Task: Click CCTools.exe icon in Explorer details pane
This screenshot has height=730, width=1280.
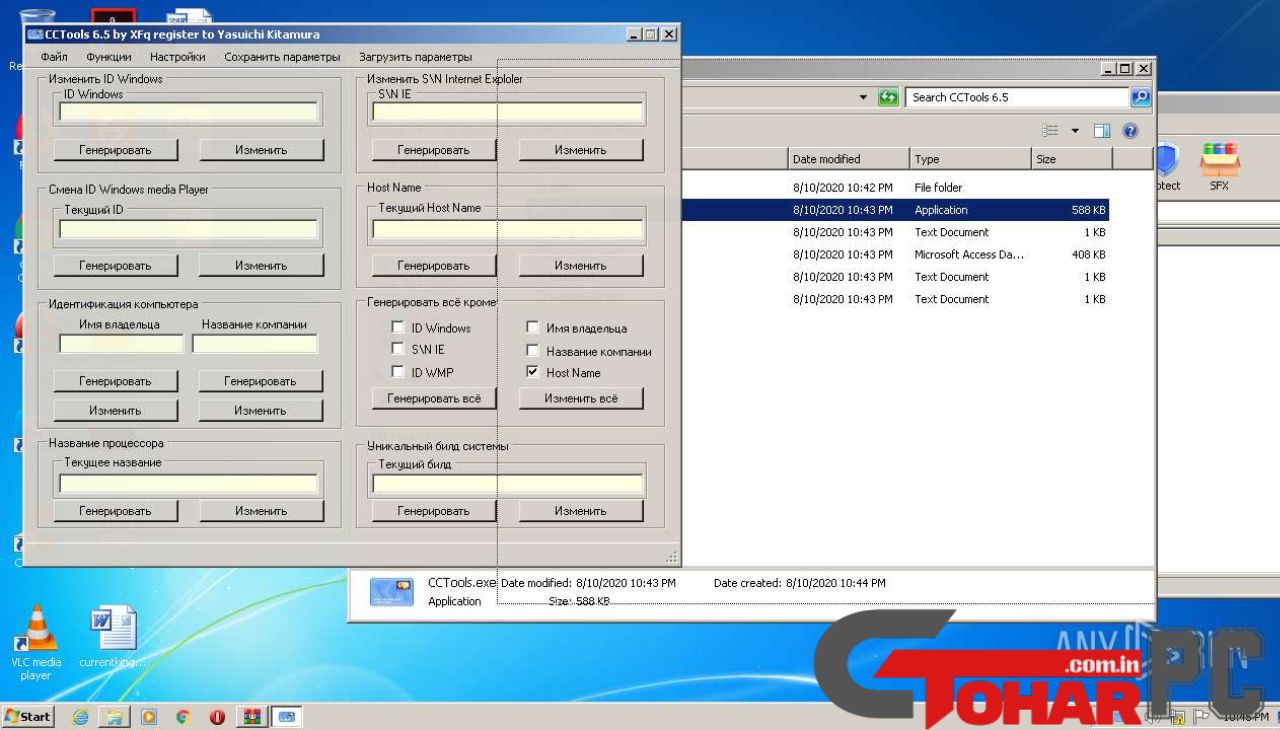Action: tap(392, 591)
